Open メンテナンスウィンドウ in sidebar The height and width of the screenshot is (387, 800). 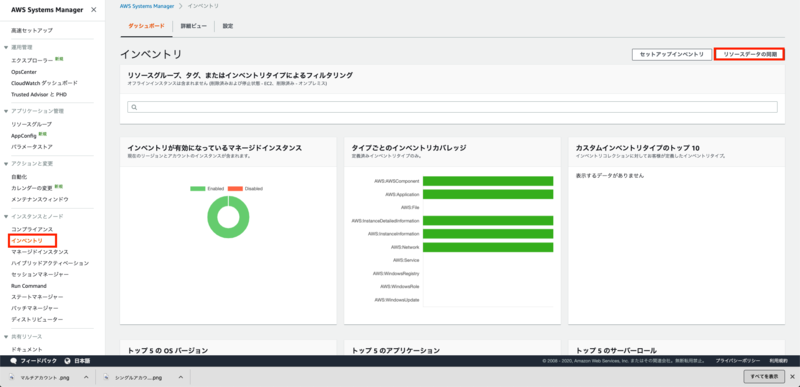click(39, 199)
